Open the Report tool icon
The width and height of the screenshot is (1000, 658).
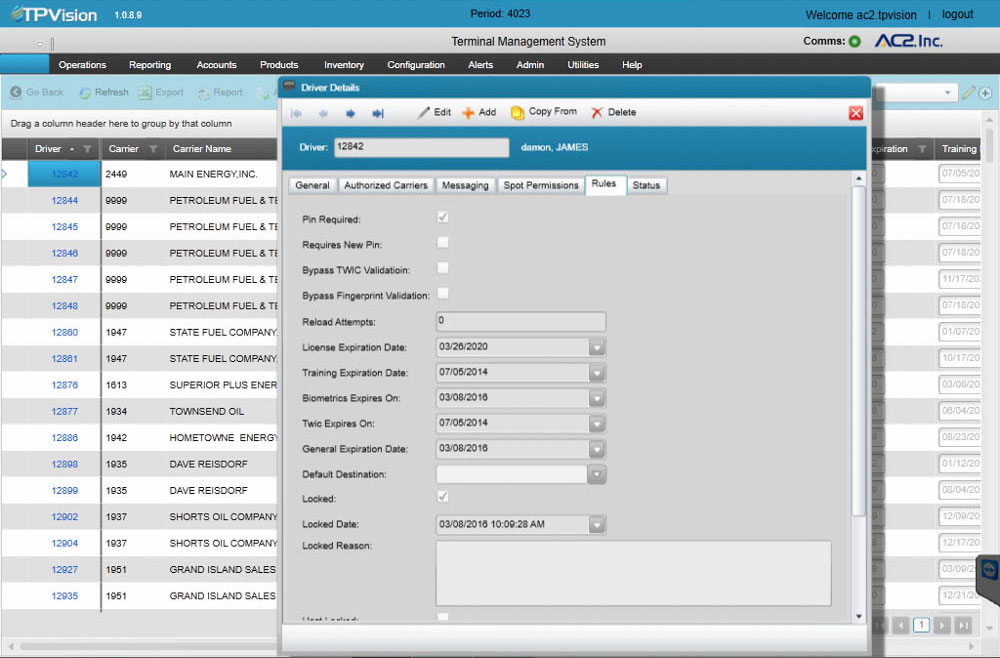coord(205,92)
